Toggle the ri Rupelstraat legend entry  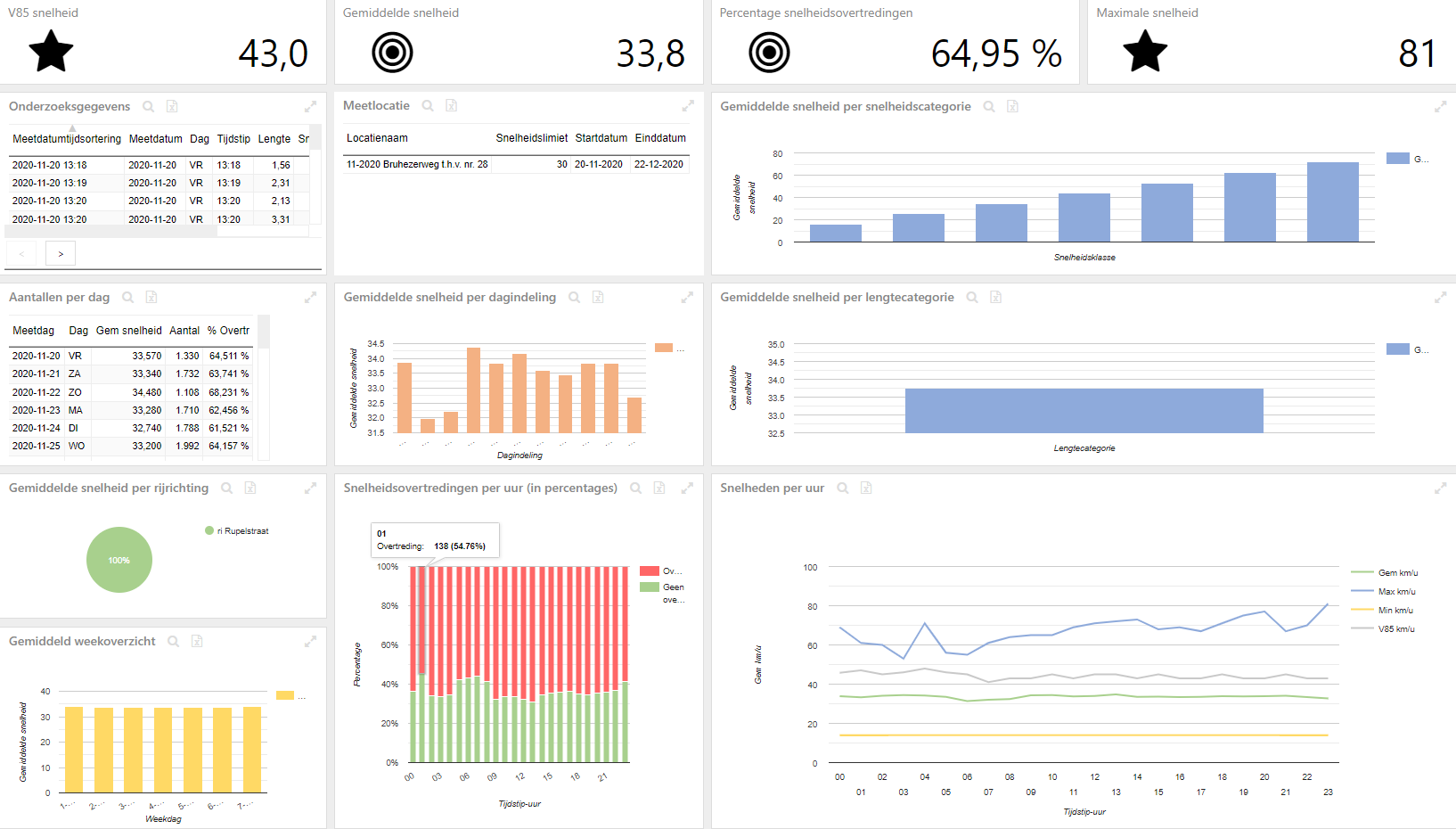tap(237, 531)
